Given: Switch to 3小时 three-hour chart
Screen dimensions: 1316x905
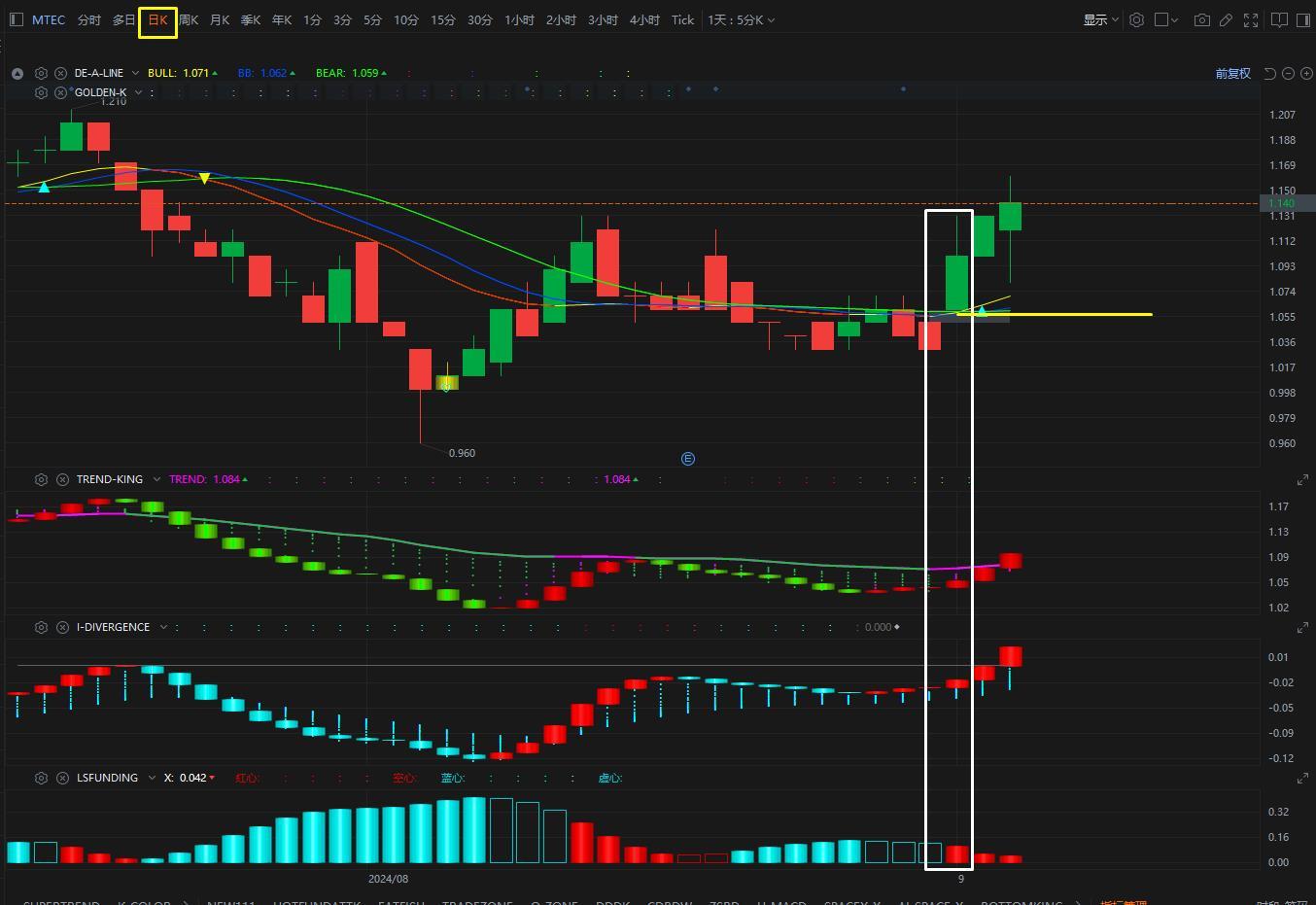Looking at the screenshot, I should [x=603, y=19].
